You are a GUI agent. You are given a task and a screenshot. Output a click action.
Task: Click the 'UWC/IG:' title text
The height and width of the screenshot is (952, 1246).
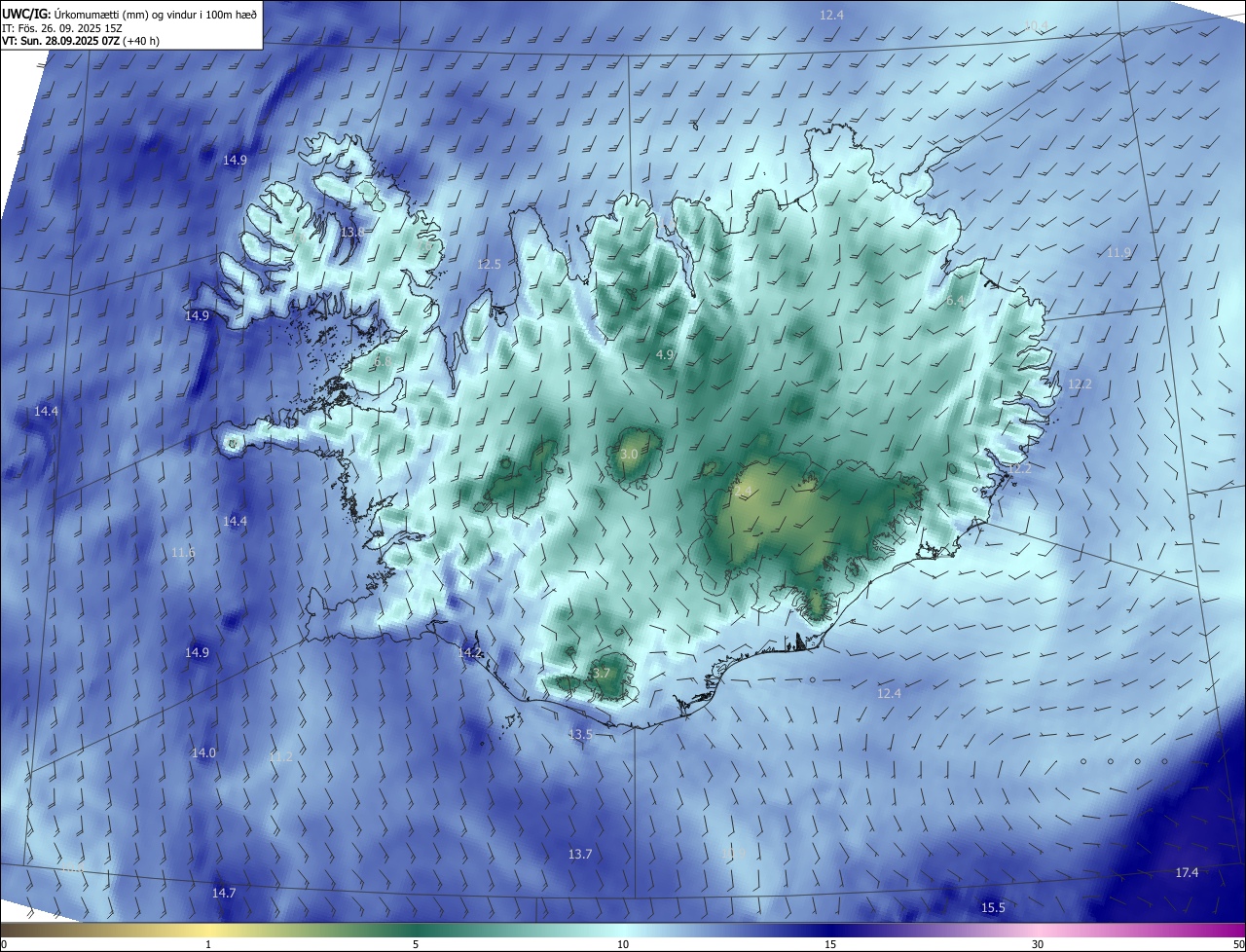click(25, 14)
